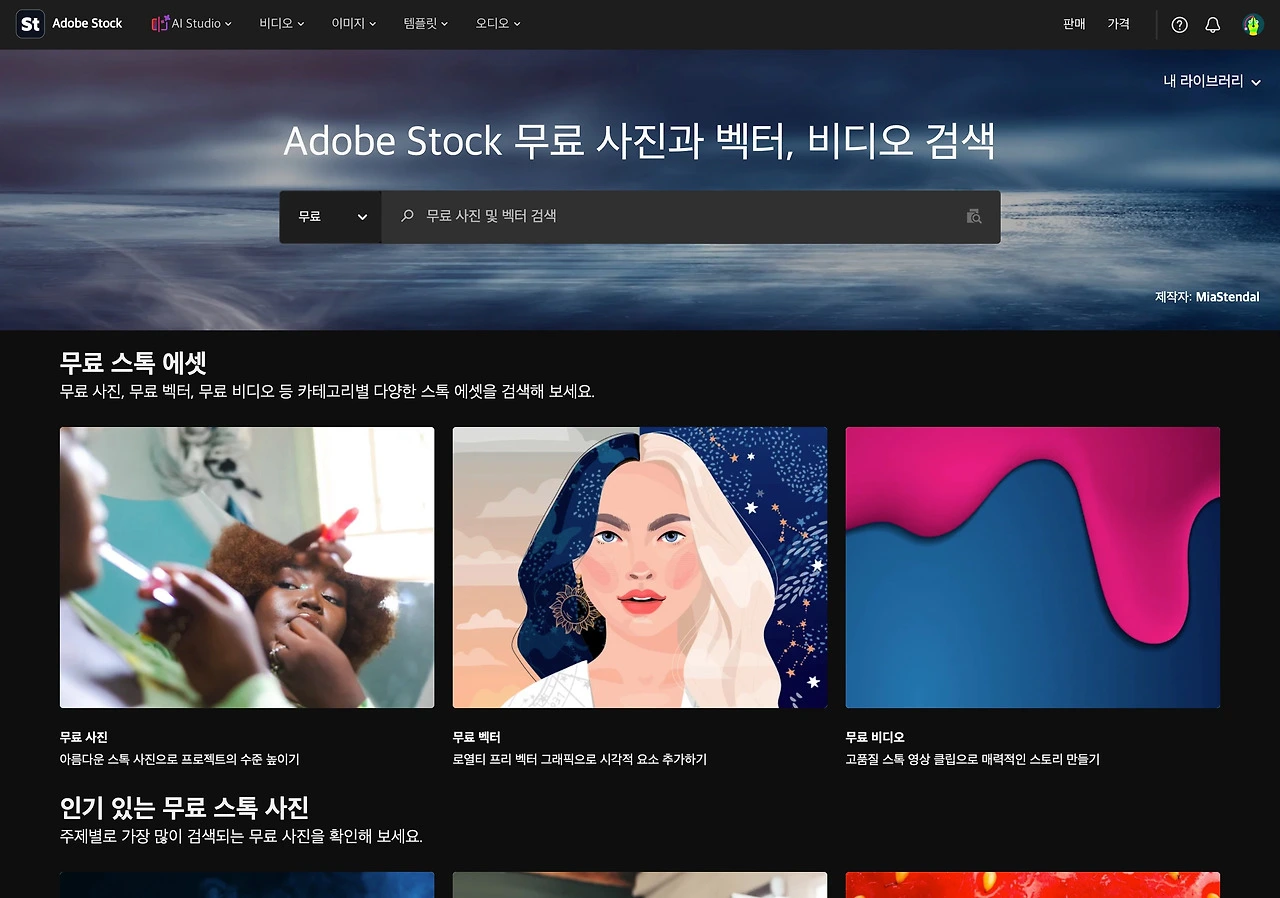Open the notifications bell icon
This screenshot has height=898, width=1280.
pyautogui.click(x=1213, y=25)
